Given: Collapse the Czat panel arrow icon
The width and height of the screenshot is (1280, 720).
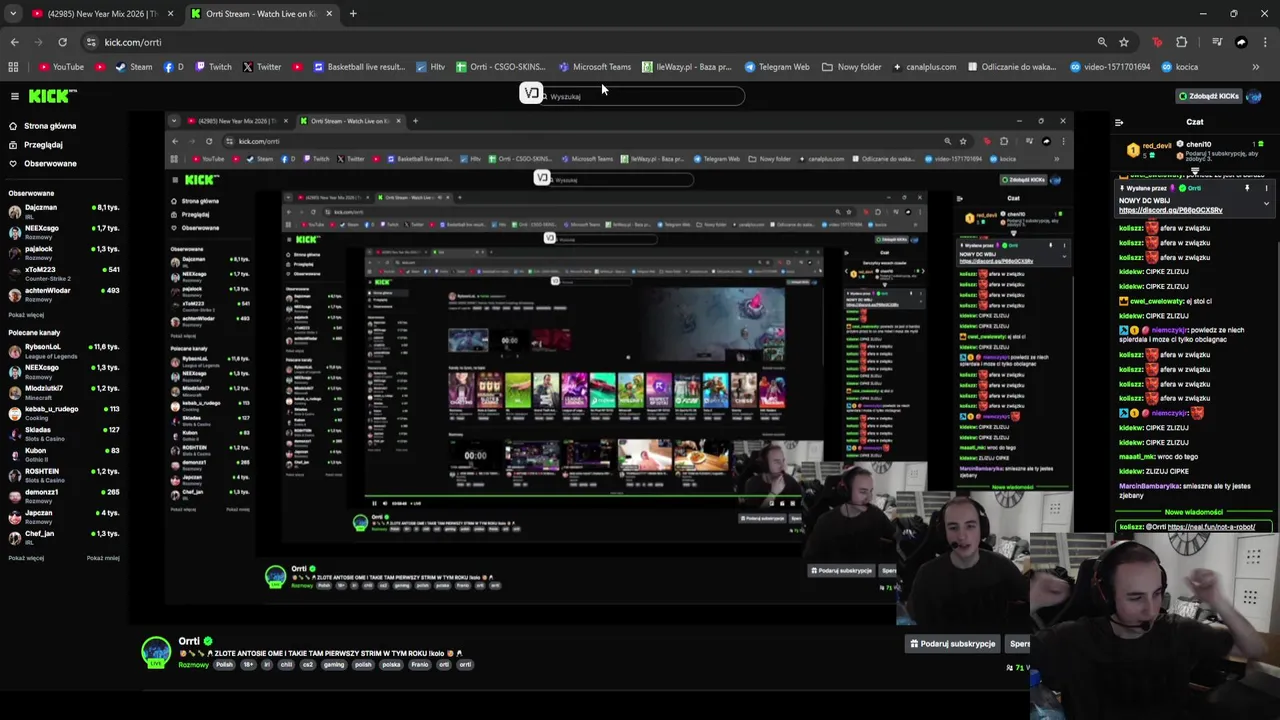Looking at the screenshot, I should tap(1119, 122).
